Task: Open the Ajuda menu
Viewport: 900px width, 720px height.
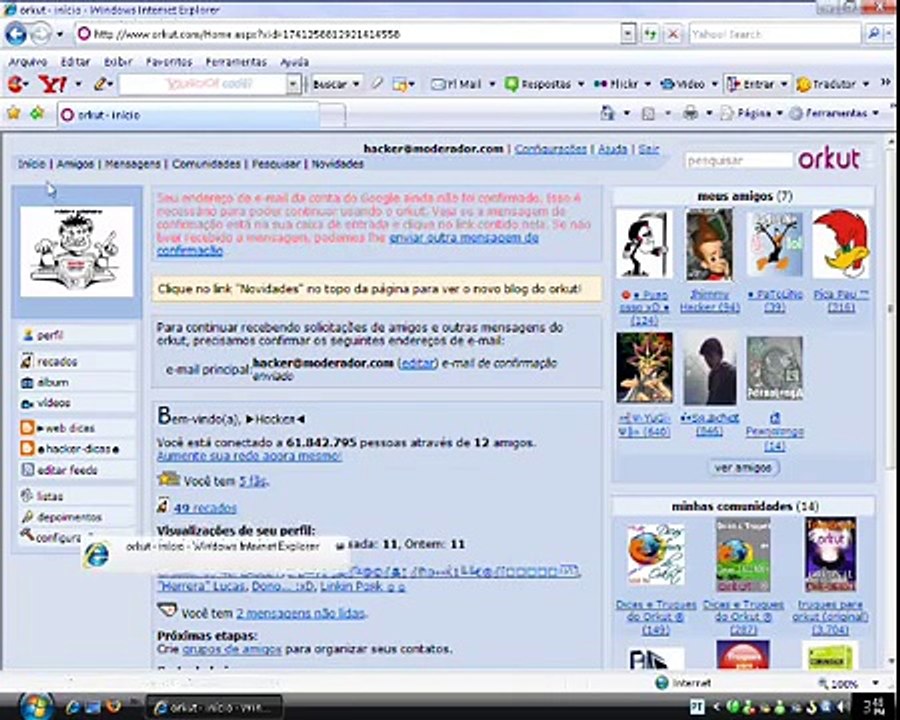Action: (x=294, y=61)
